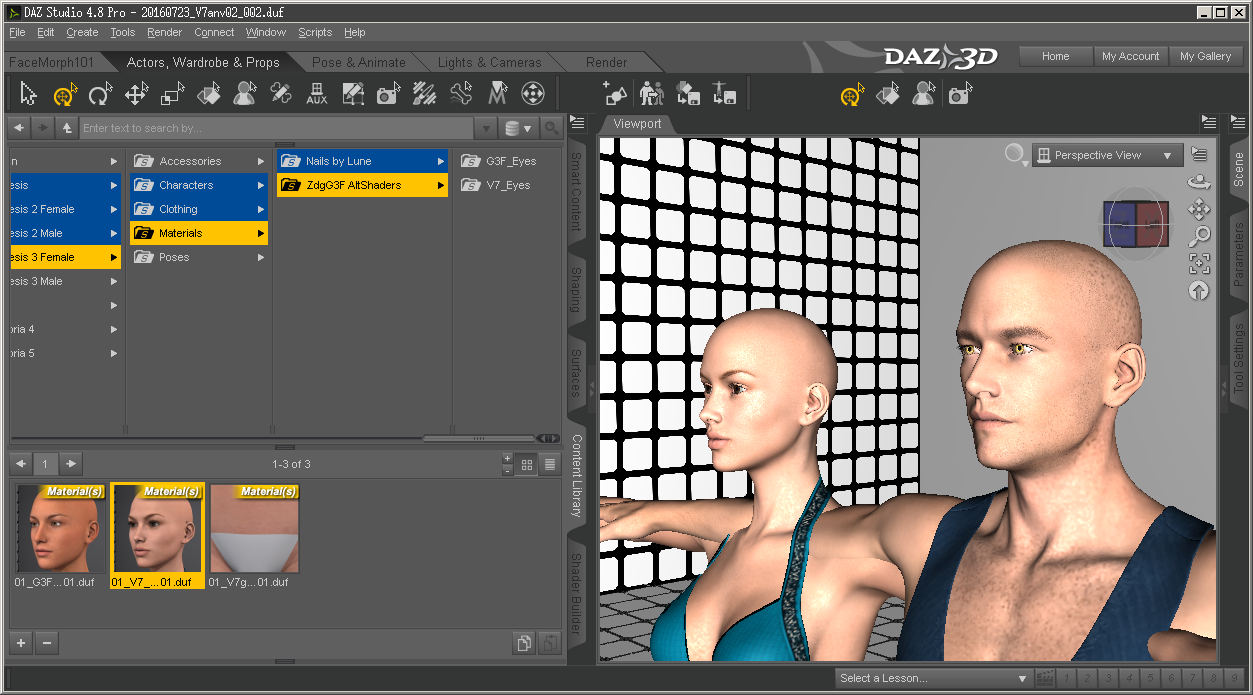The height and width of the screenshot is (695, 1253).
Task: Click the viewport pan control
Action: pyautogui.click(x=1199, y=209)
